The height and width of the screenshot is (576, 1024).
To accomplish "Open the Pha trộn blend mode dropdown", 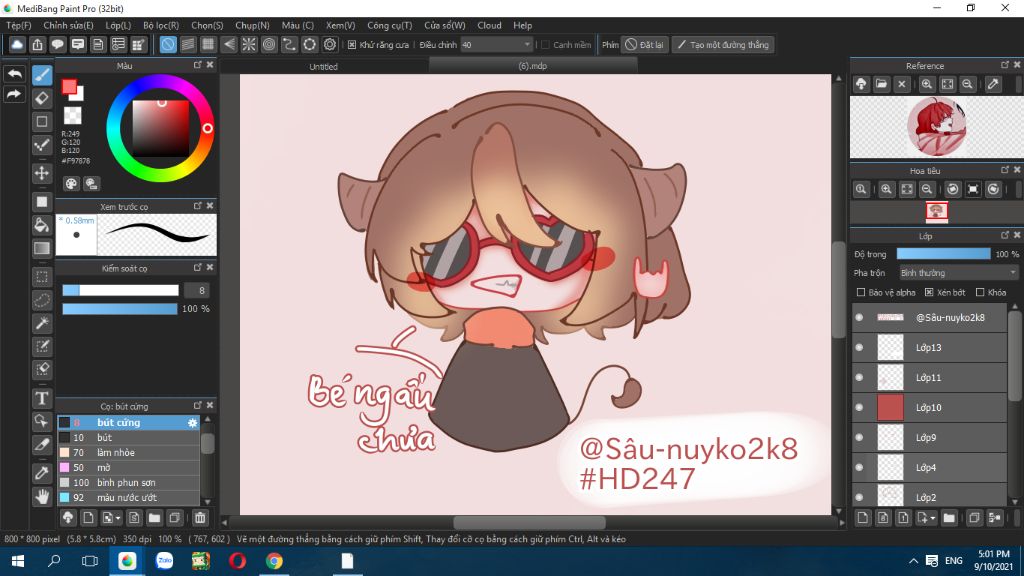I will [x=958, y=273].
